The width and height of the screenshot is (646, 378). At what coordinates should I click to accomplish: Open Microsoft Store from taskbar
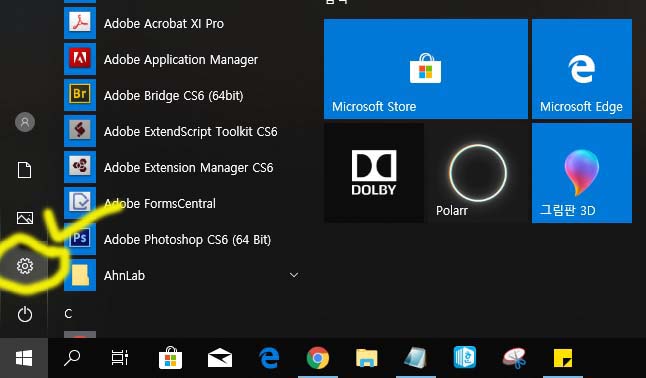[171, 358]
